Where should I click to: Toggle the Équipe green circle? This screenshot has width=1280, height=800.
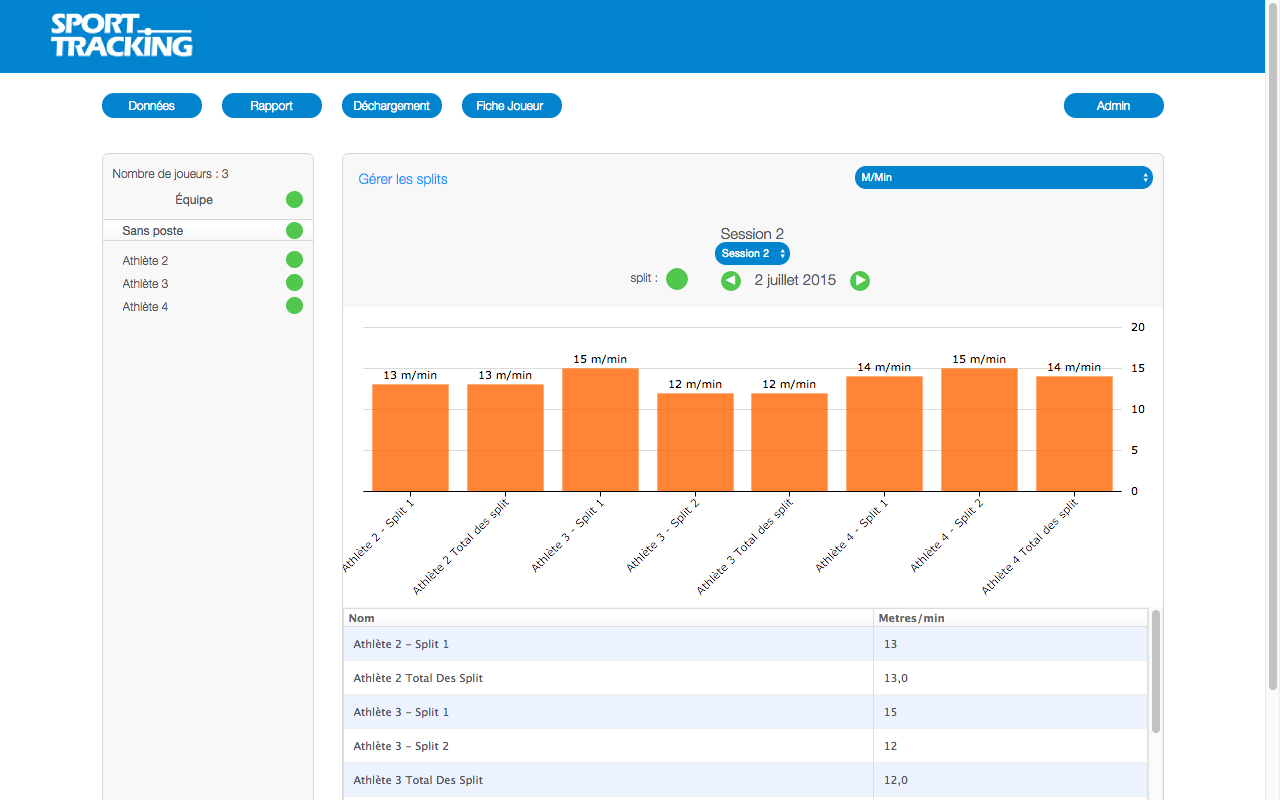coord(294,200)
